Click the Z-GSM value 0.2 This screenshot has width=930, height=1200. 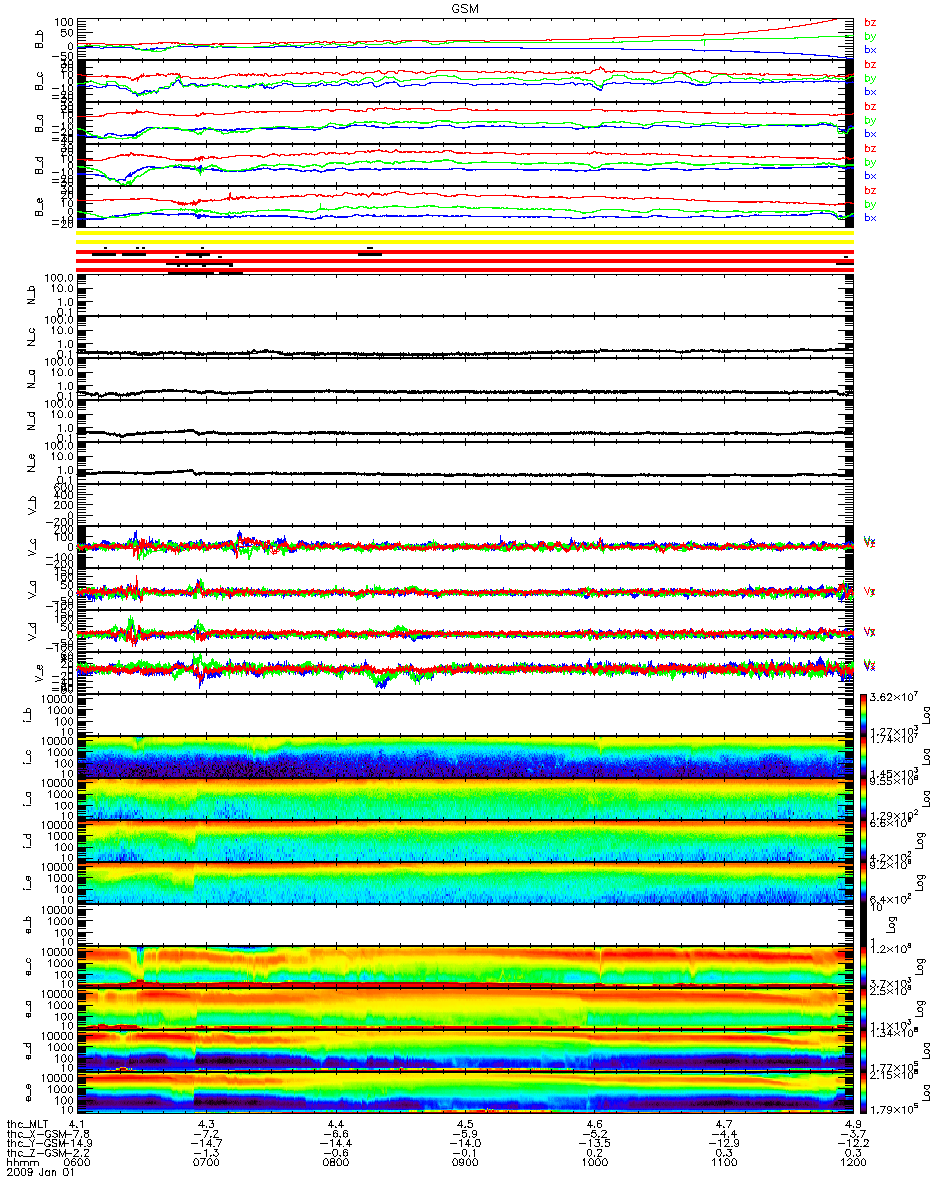[595, 1153]
